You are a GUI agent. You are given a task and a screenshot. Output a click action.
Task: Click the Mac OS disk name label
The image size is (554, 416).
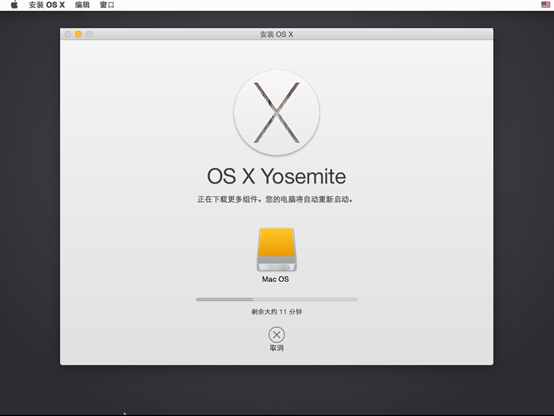275,279
